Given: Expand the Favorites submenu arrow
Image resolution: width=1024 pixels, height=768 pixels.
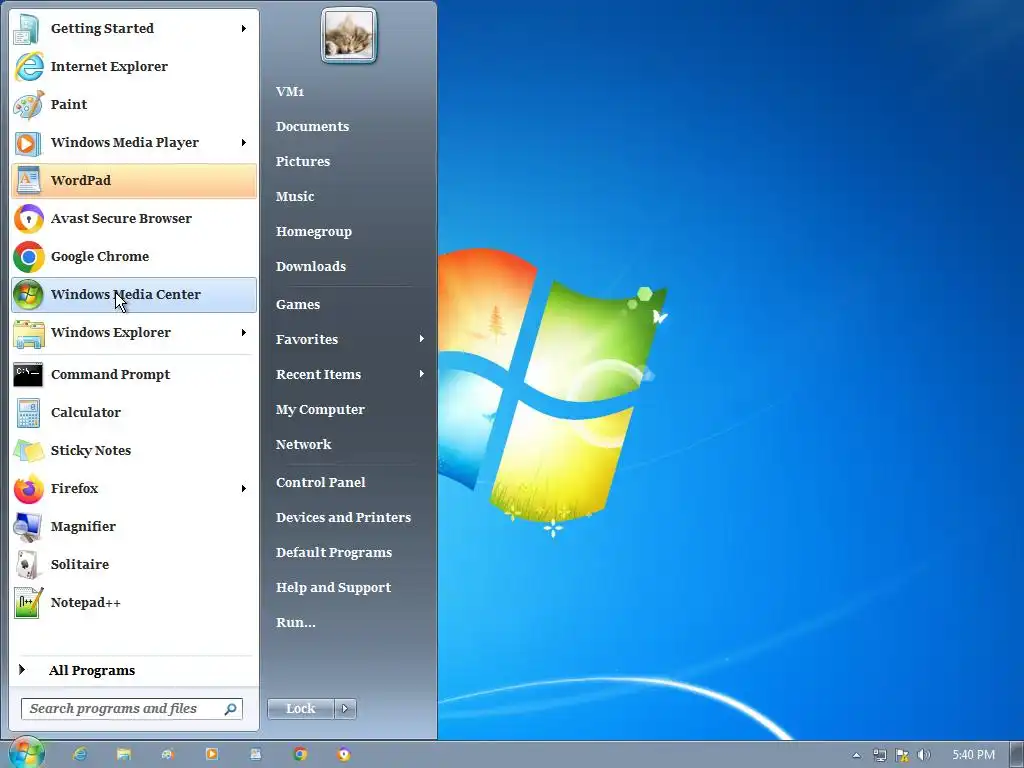Looking at the screenshot, I should click(422, 339).
